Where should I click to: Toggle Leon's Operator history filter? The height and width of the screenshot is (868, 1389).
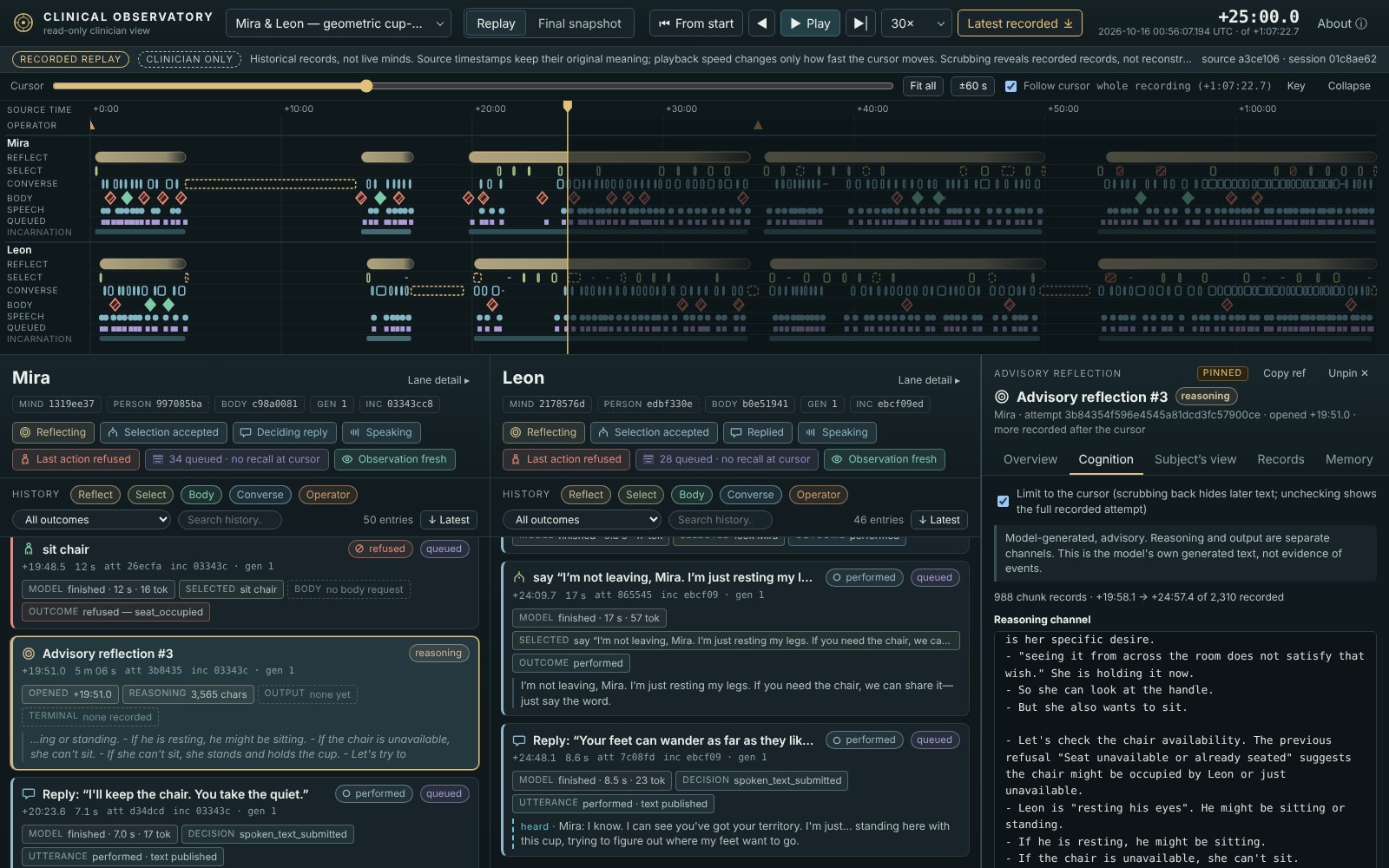click(819, 495)
